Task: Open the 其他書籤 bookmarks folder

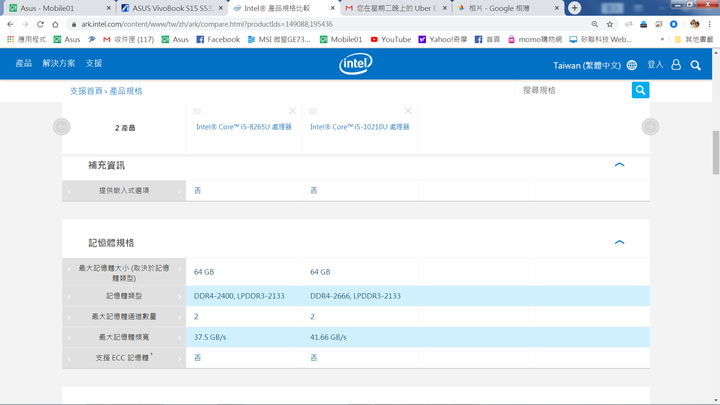Action: coord(694,39)
